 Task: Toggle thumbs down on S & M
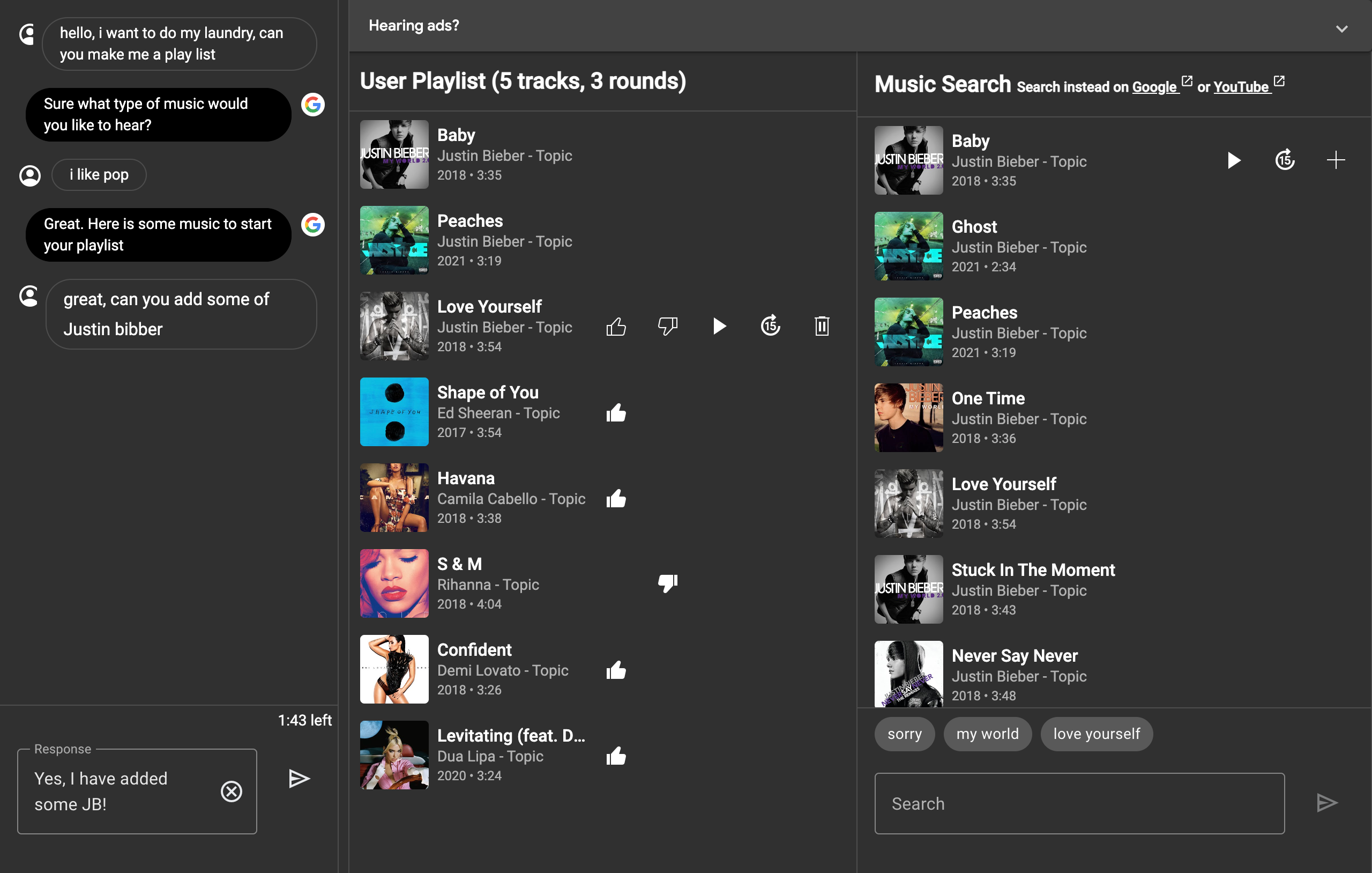(667, 583)
